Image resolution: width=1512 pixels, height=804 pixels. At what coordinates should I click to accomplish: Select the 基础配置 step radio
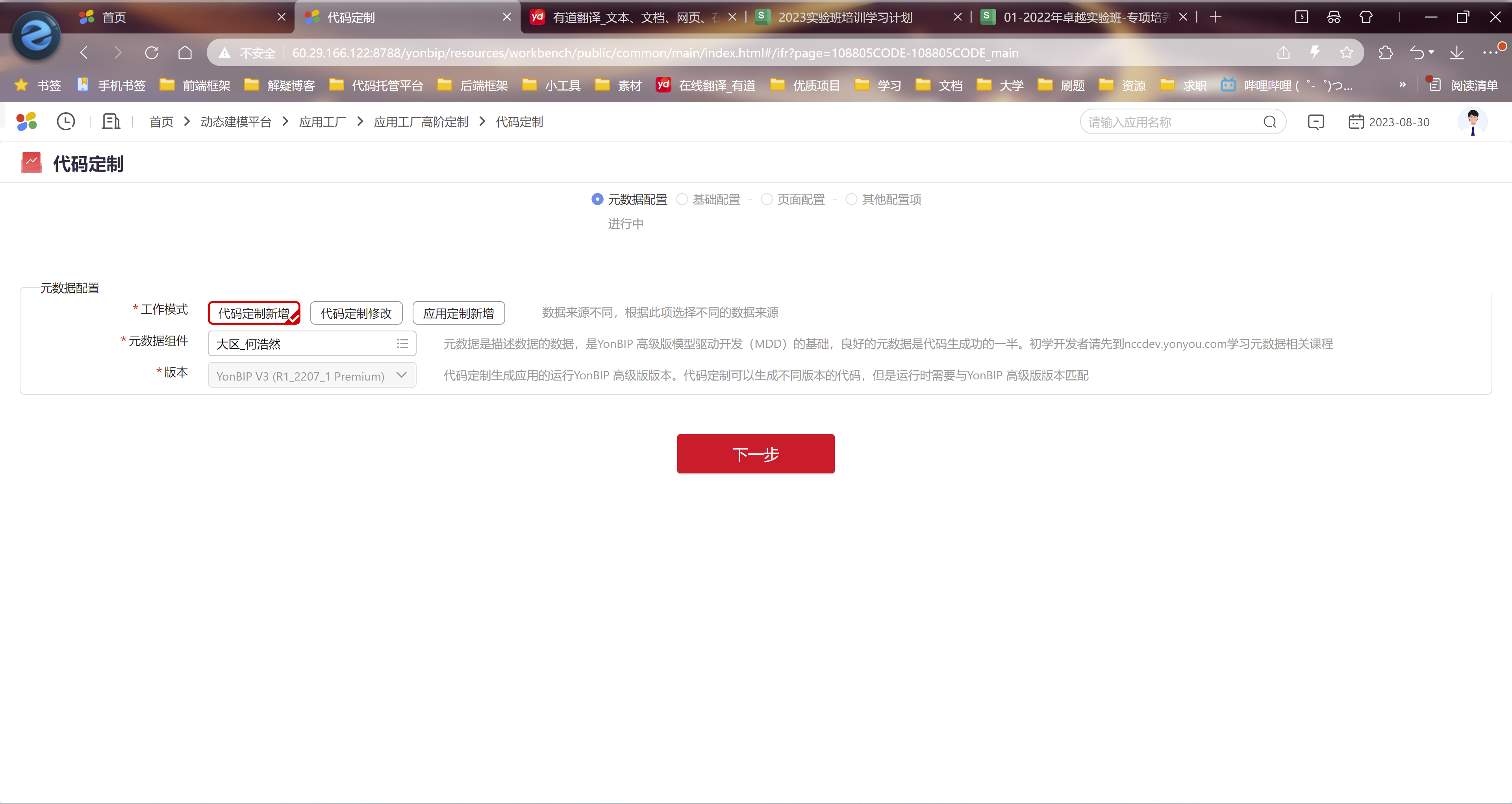[682, 200]
